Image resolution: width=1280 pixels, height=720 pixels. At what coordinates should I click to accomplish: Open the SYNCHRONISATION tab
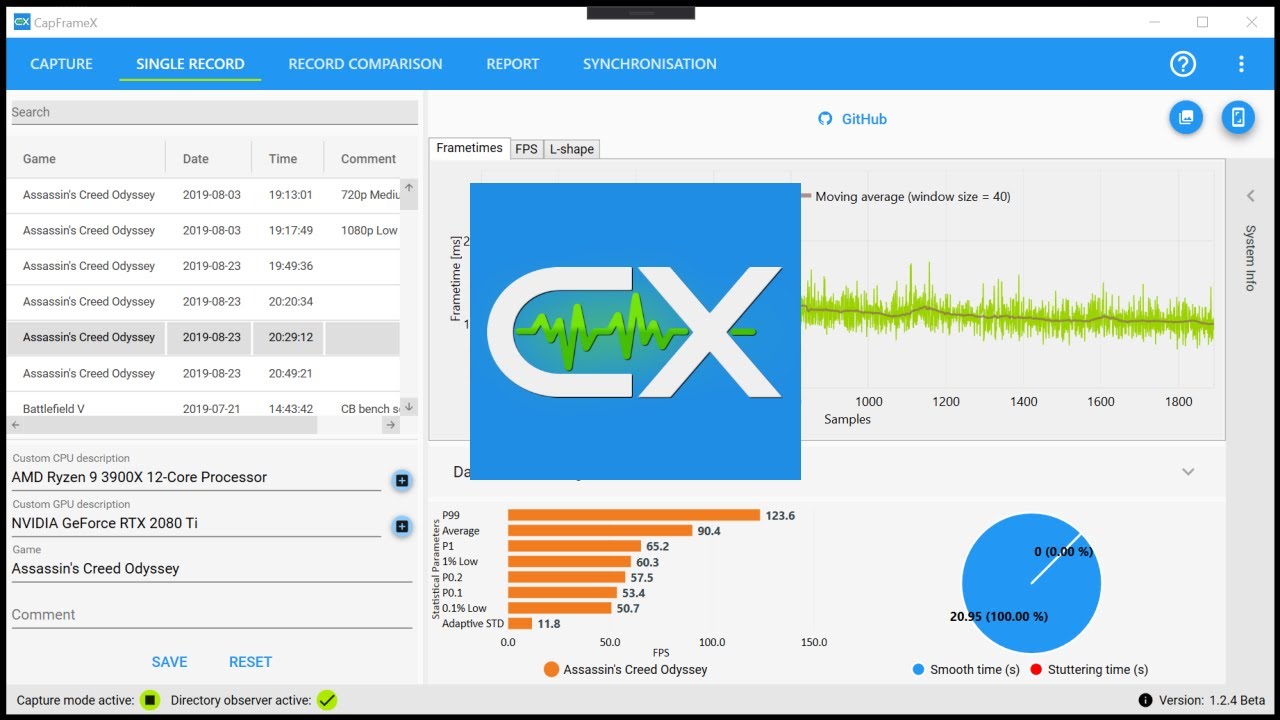[x=650, y=64]
